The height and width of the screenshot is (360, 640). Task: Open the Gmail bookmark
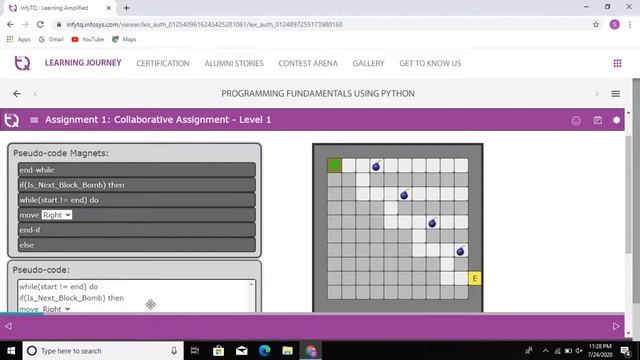pos(51,39)
